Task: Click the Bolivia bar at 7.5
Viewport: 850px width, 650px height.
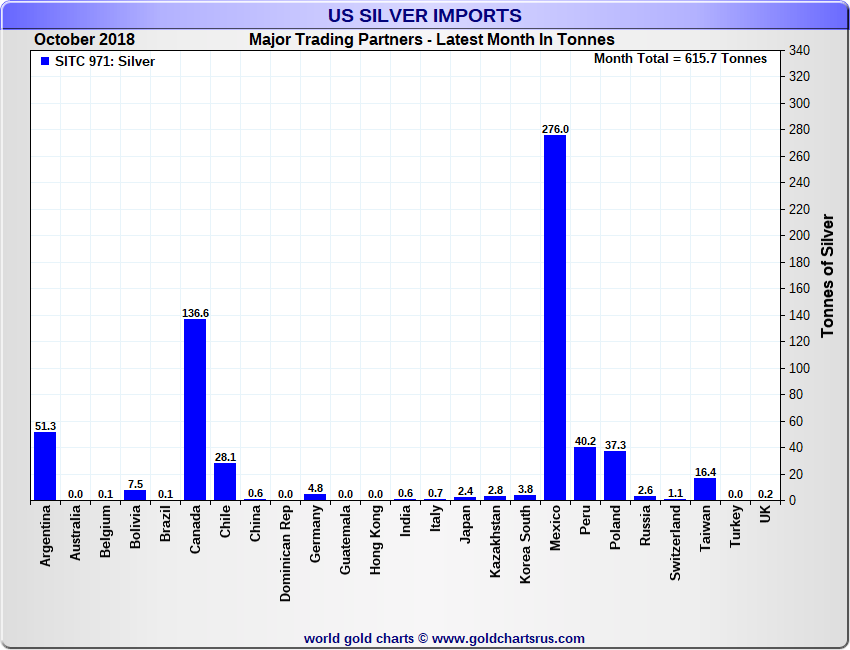Action: 135,495
